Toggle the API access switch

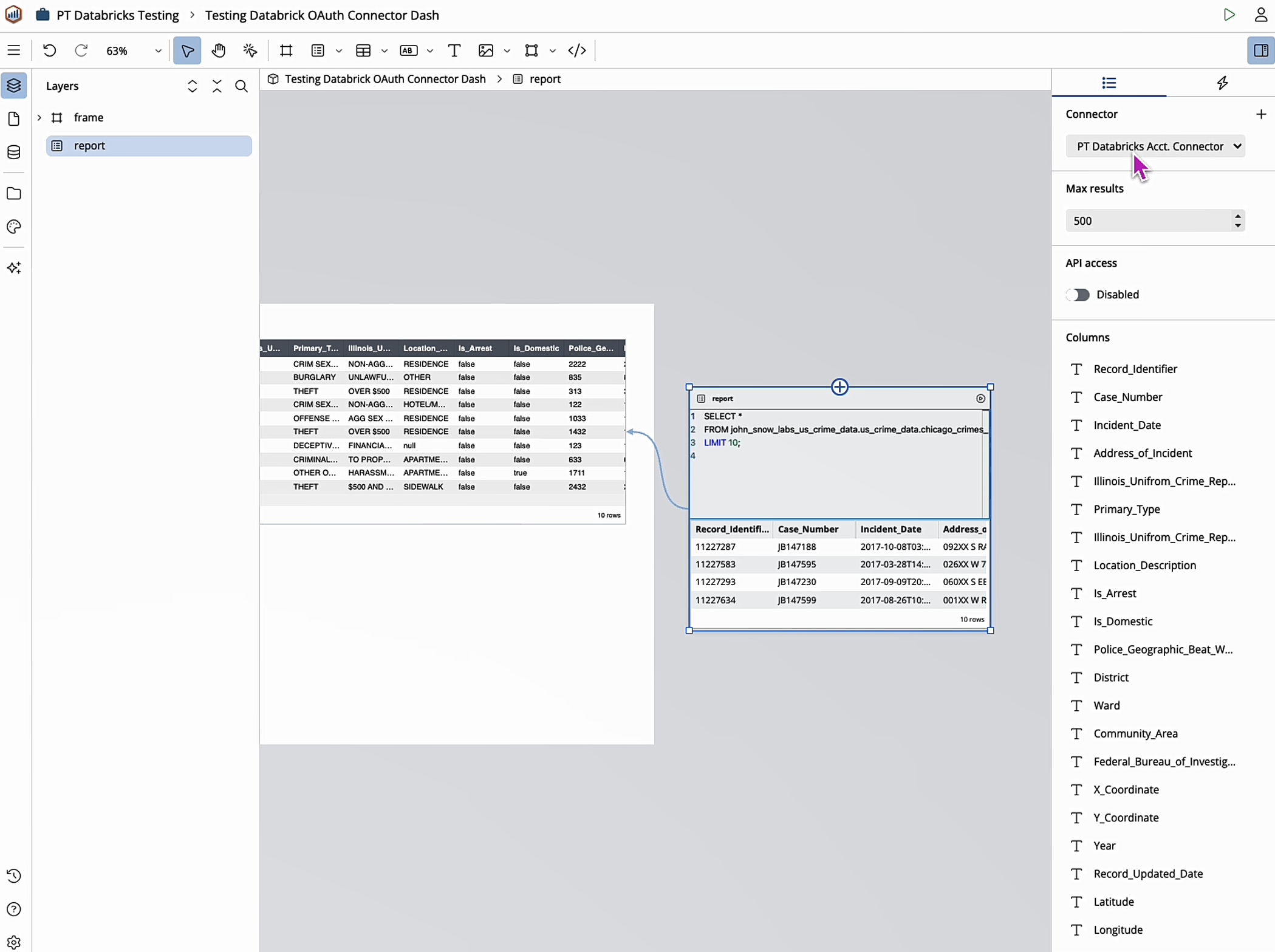point(1078,295)
